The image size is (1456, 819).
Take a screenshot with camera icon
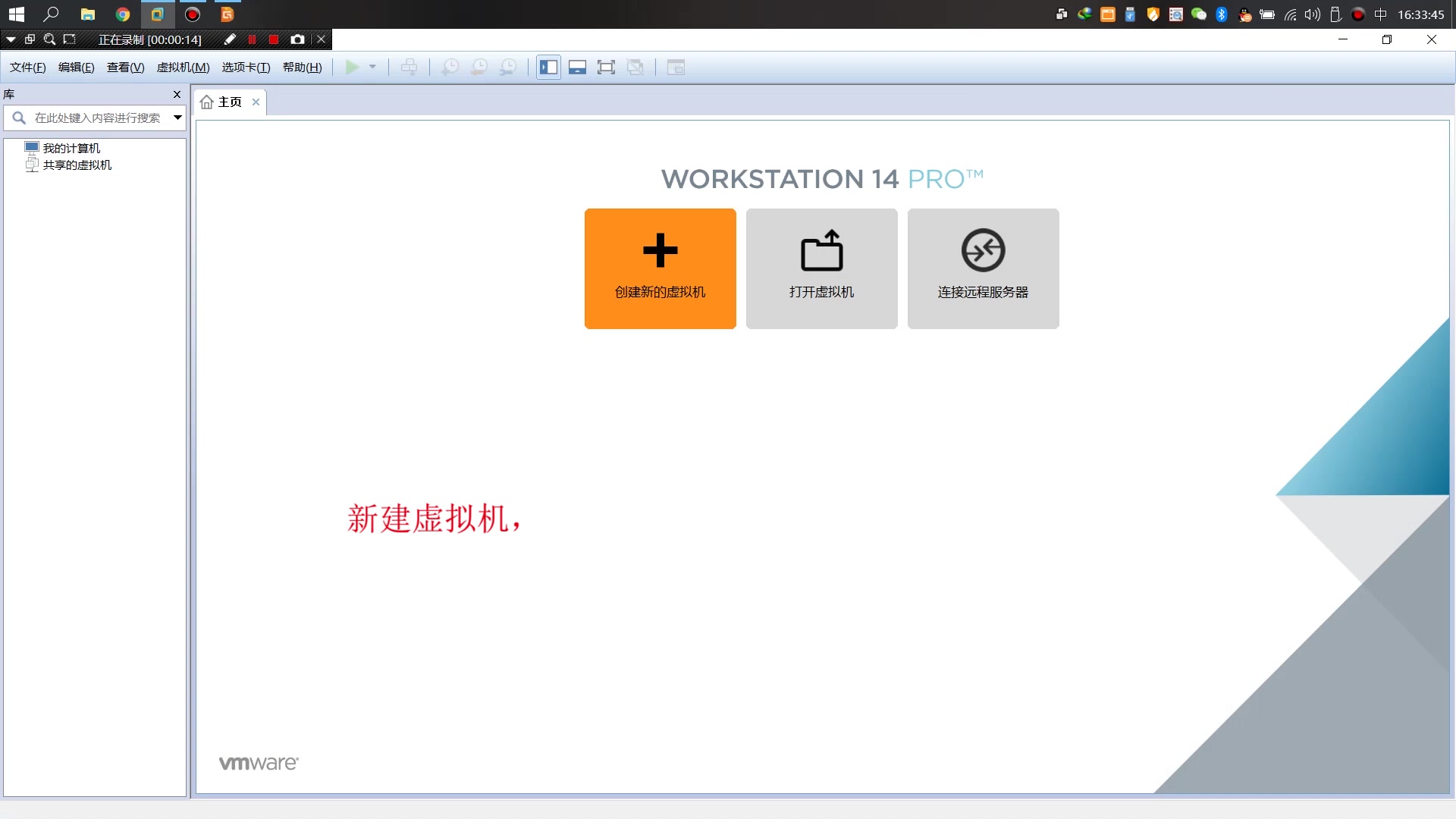(x=297, y=39)
